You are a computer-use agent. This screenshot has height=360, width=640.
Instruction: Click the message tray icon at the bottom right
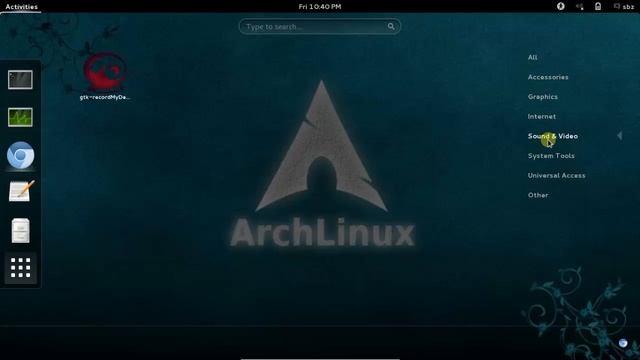(x=623, y=343)
